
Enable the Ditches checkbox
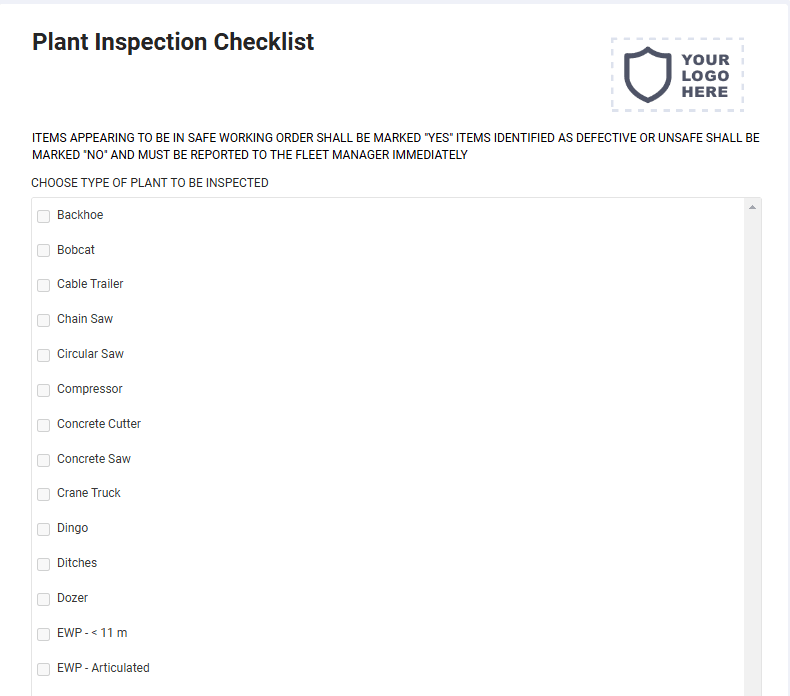pos(44,564)
